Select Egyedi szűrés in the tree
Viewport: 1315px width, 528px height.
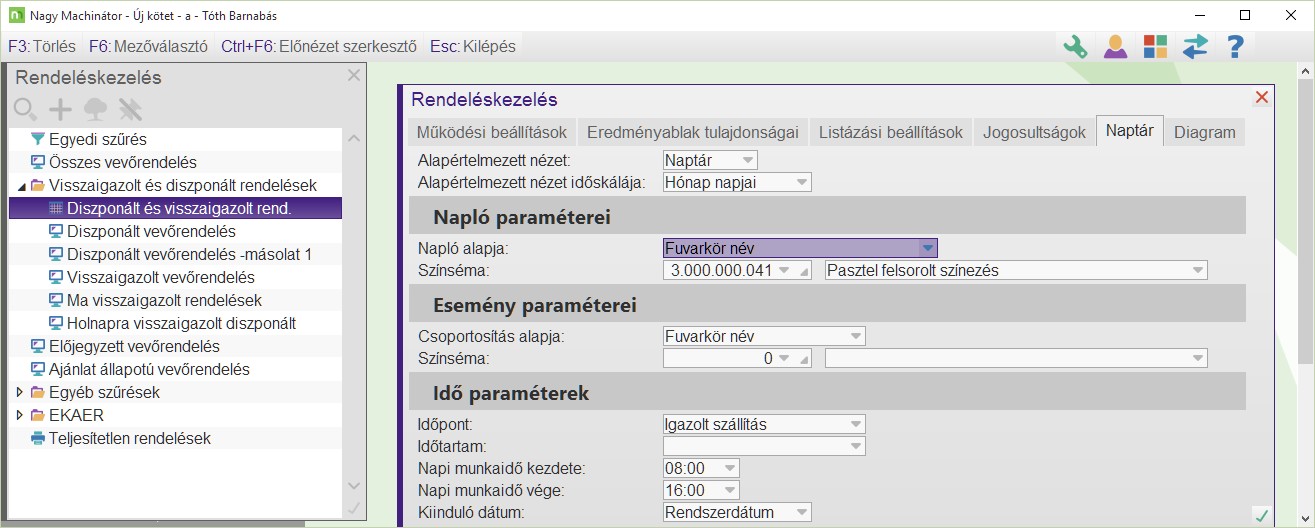(x=97, y=139)
